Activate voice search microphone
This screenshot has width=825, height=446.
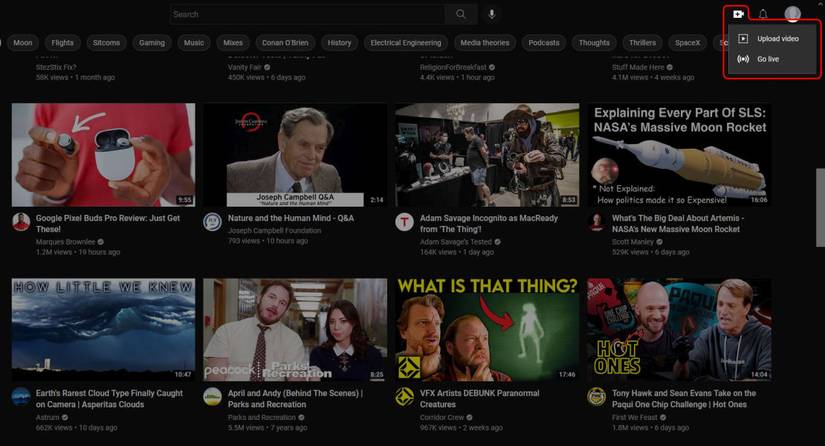point(491,14)
